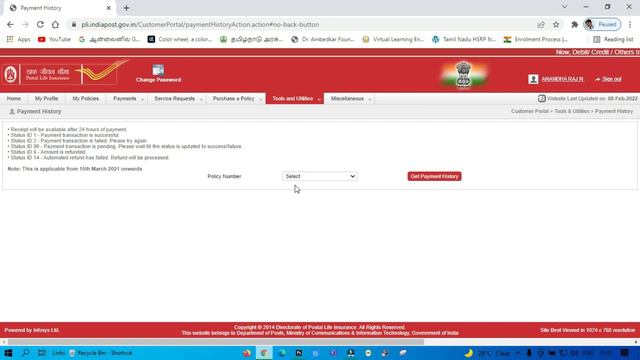Click the user avatar icon
640x360 pixels.
(x=533, y=79)
